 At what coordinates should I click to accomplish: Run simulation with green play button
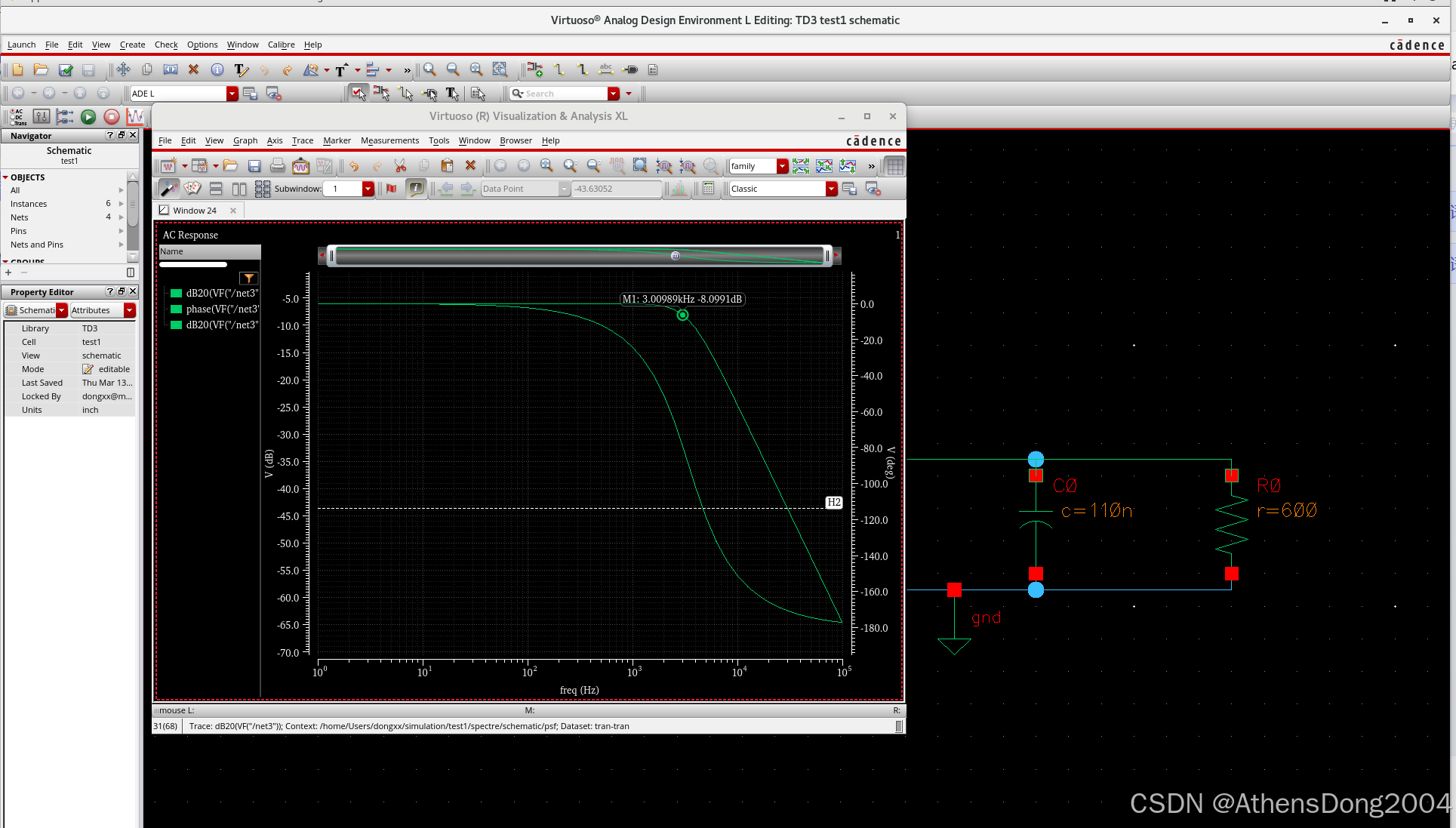point(88,117)
